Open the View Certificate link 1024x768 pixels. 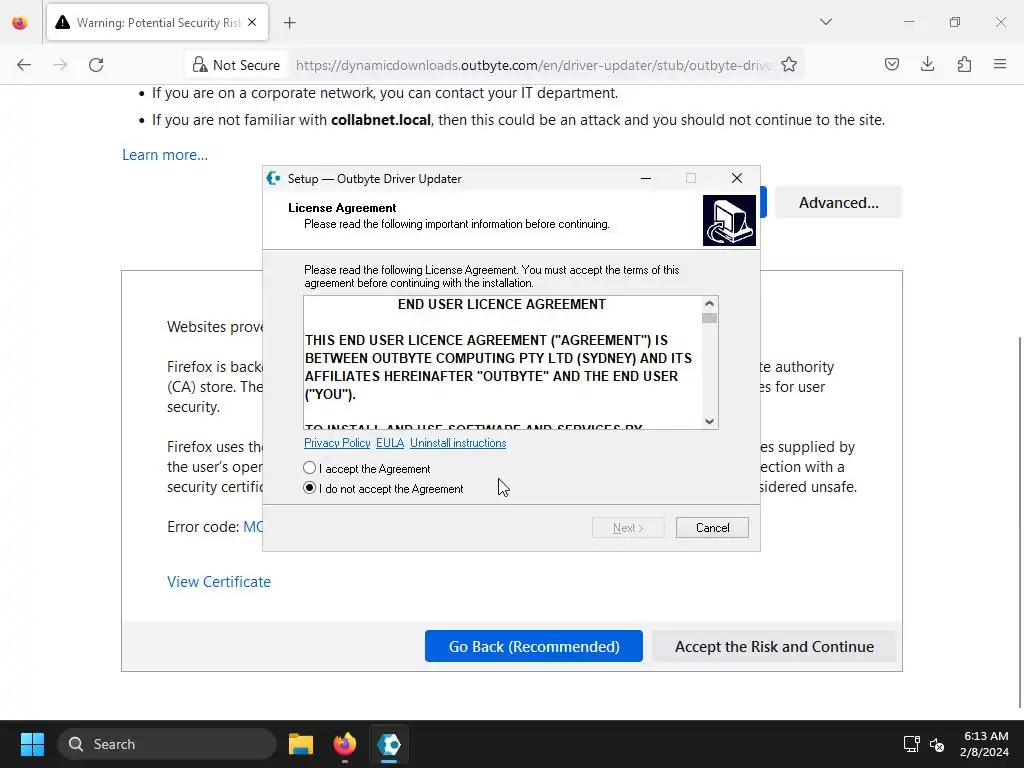point(219,582)
